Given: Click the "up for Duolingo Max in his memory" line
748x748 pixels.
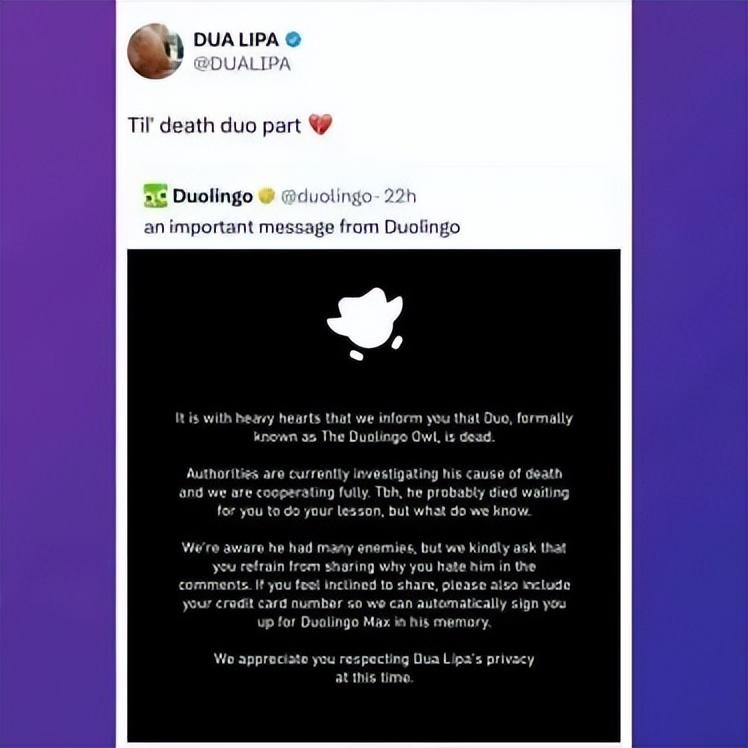Looking at the screenshot, I should pos(374,622).
